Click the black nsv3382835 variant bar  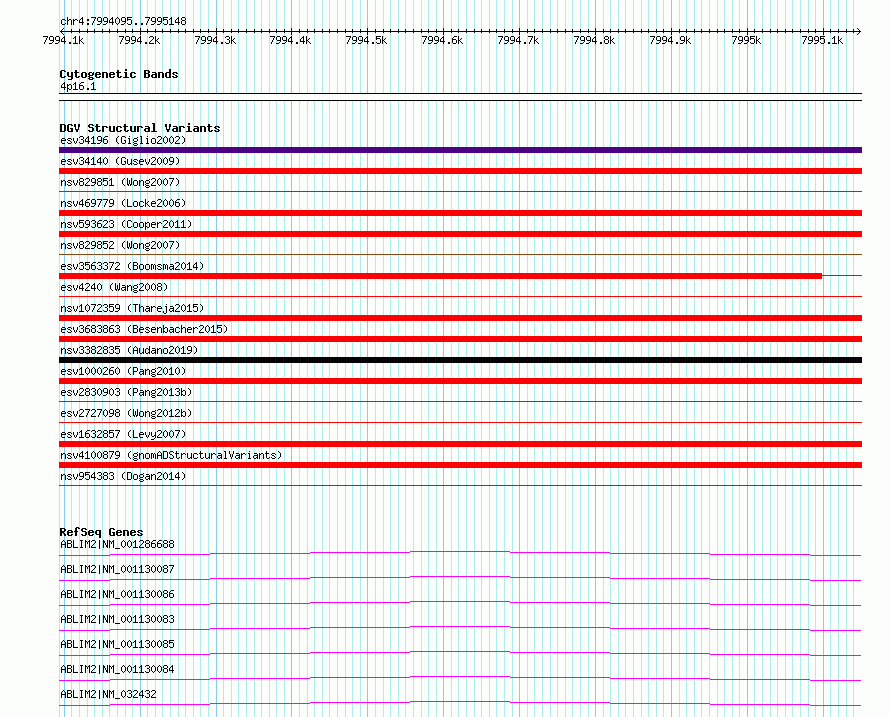click(460, 360)
